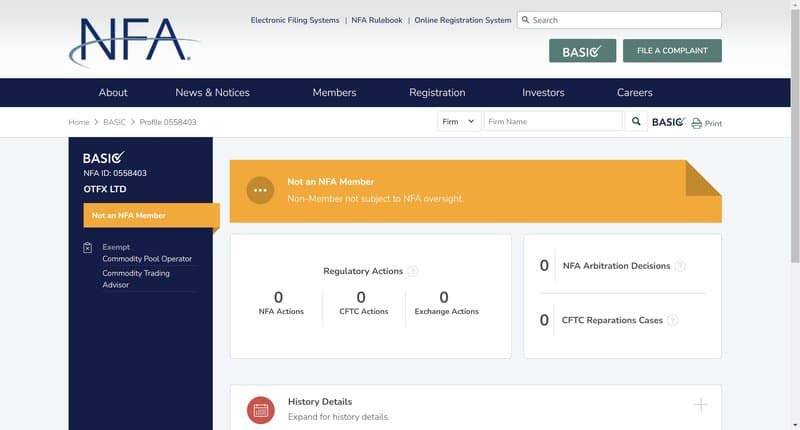The image size is (800, 430).
Task: Go to BASIC breadcrumb
Action: click(114, 122)
